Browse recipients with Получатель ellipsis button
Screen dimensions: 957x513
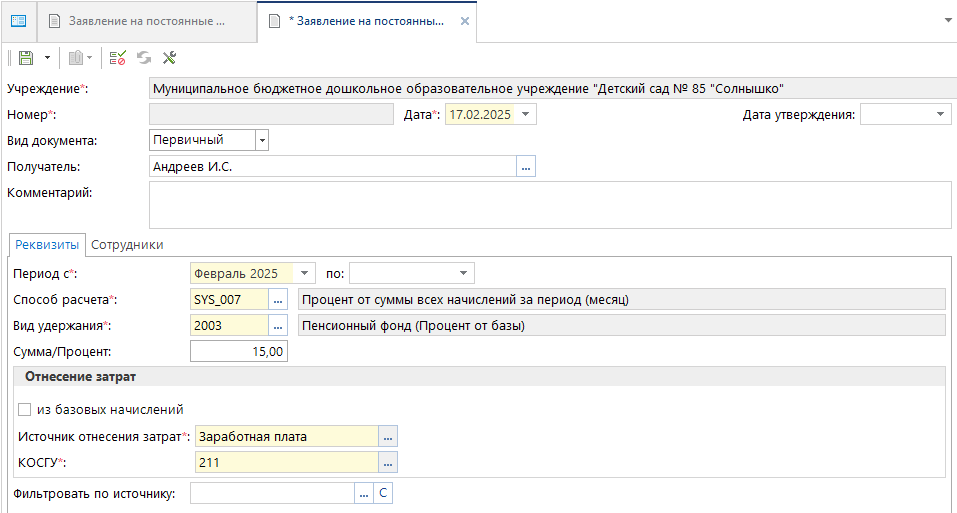[527, 167]
